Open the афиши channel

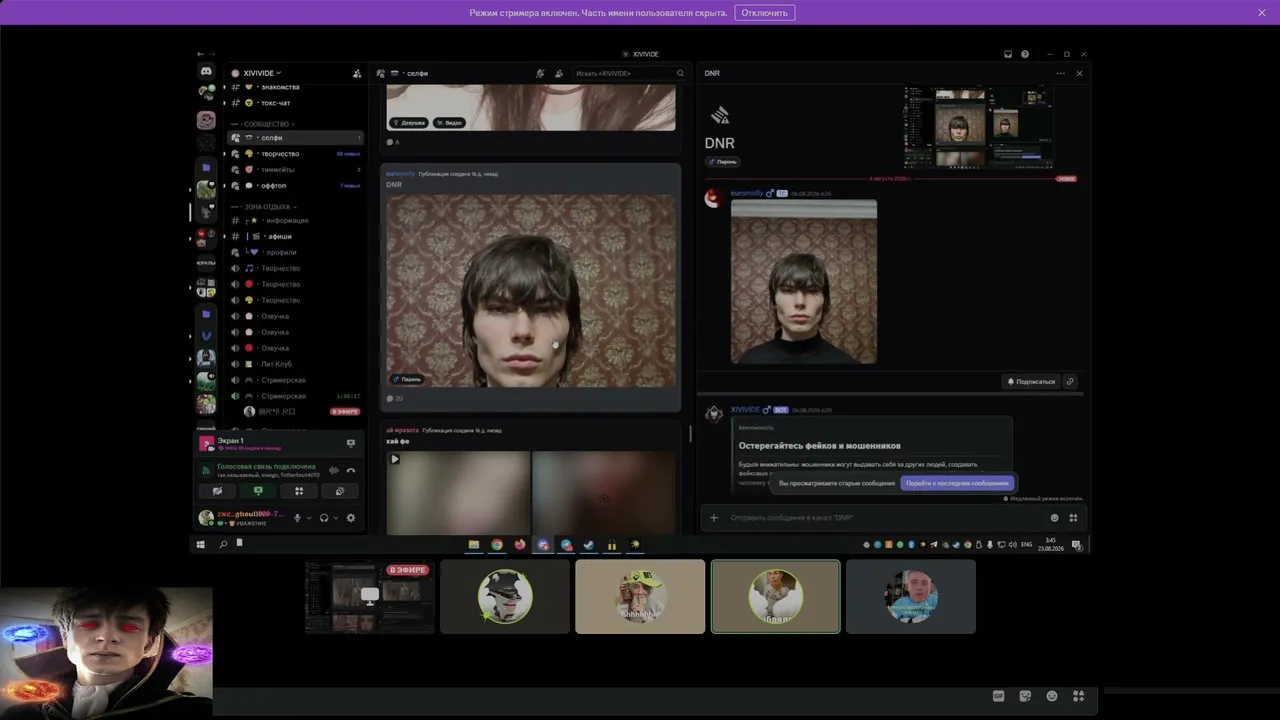click(295, 236)
